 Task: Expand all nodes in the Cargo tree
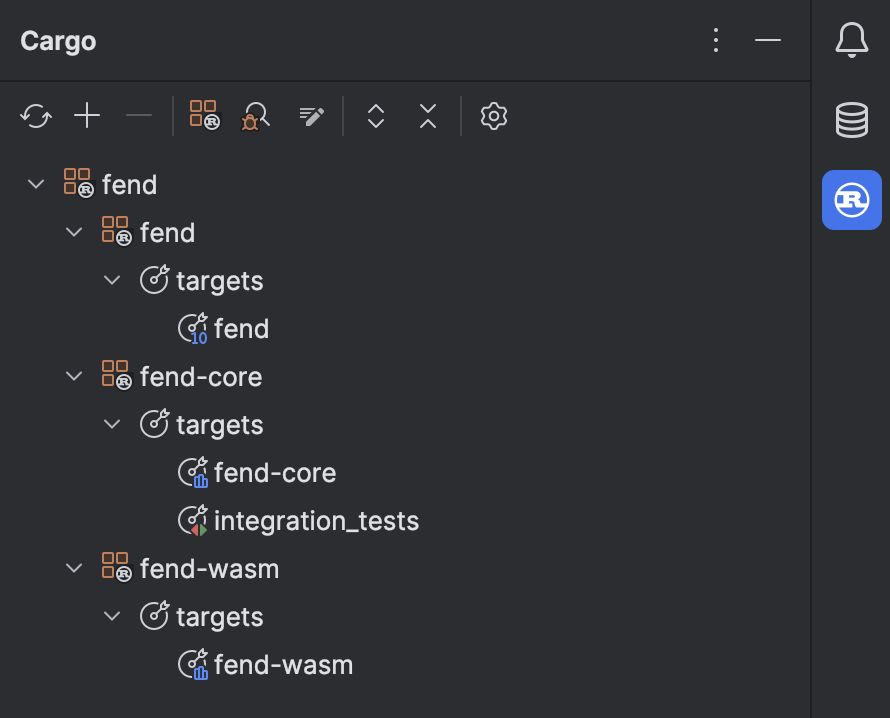(375, 116)
